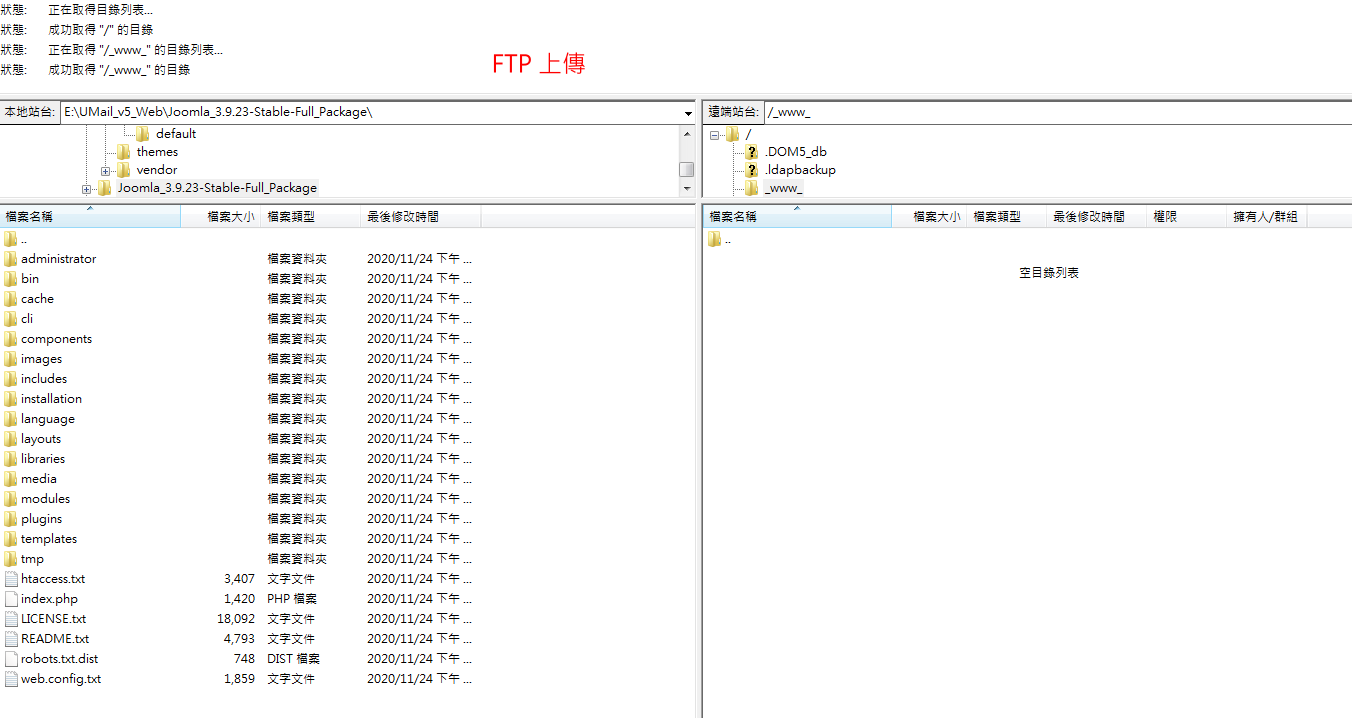Click the remote 擁有人/群組 column header
This screenshot has width=1352, height=718.
tap(1265, 216)
